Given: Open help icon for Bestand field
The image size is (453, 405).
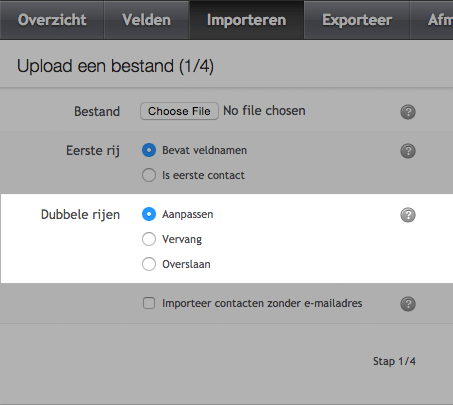Looking at the screenshot, I should point(408,112).
